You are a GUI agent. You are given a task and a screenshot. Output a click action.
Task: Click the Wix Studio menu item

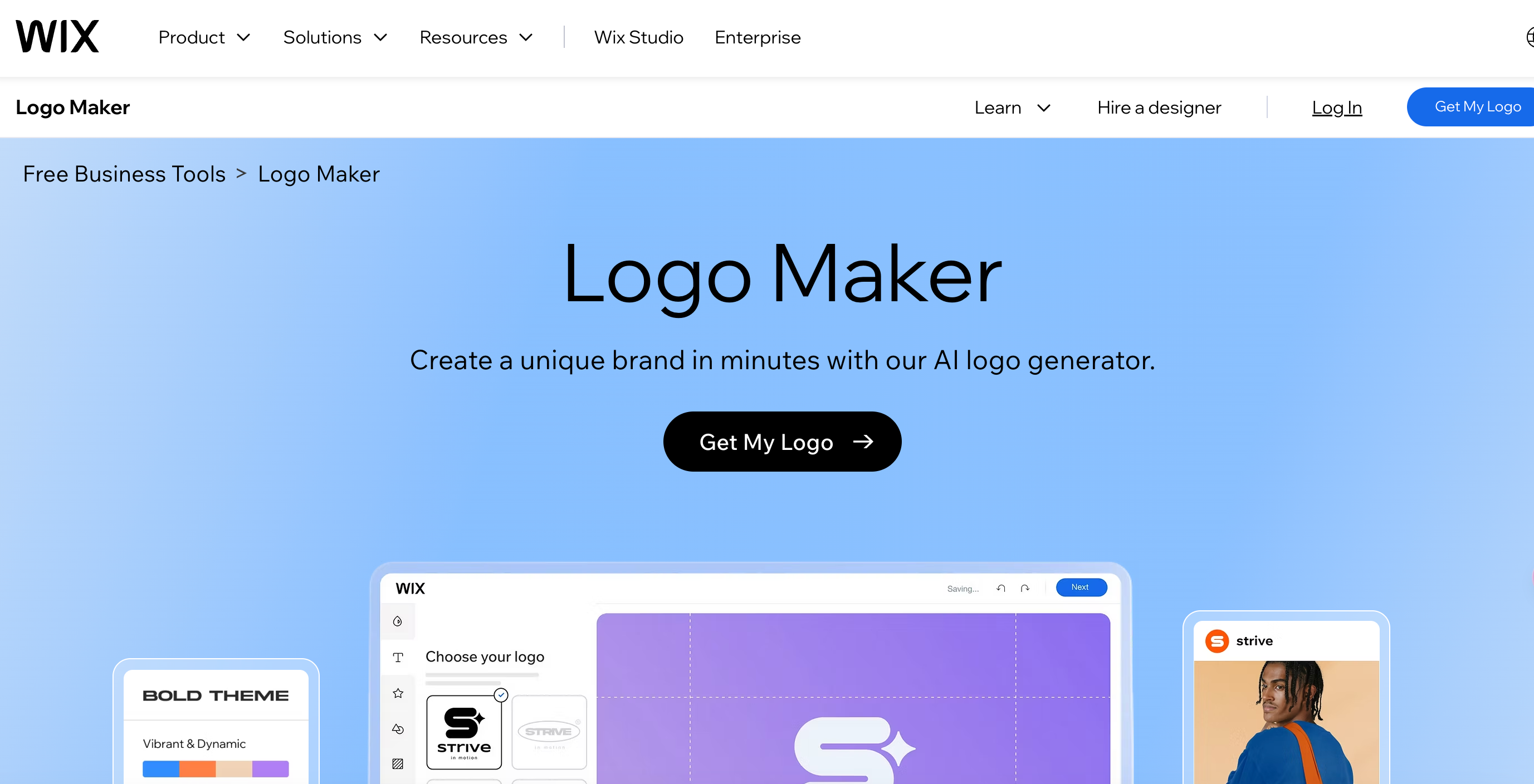639,37
